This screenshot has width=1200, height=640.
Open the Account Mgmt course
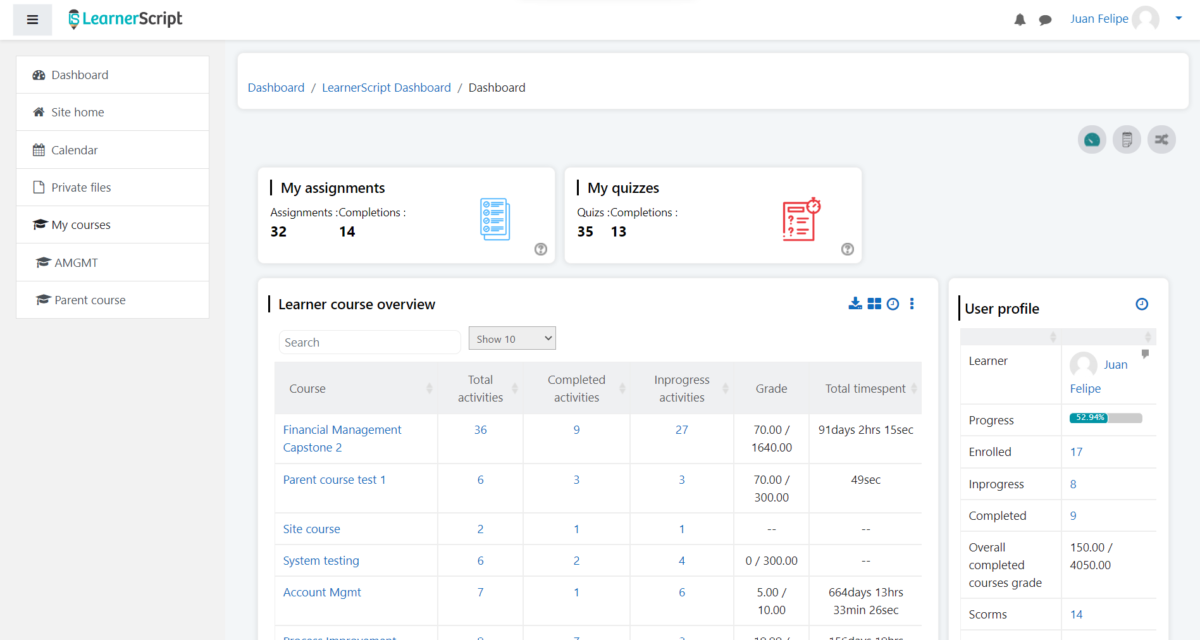coord(322,592)
